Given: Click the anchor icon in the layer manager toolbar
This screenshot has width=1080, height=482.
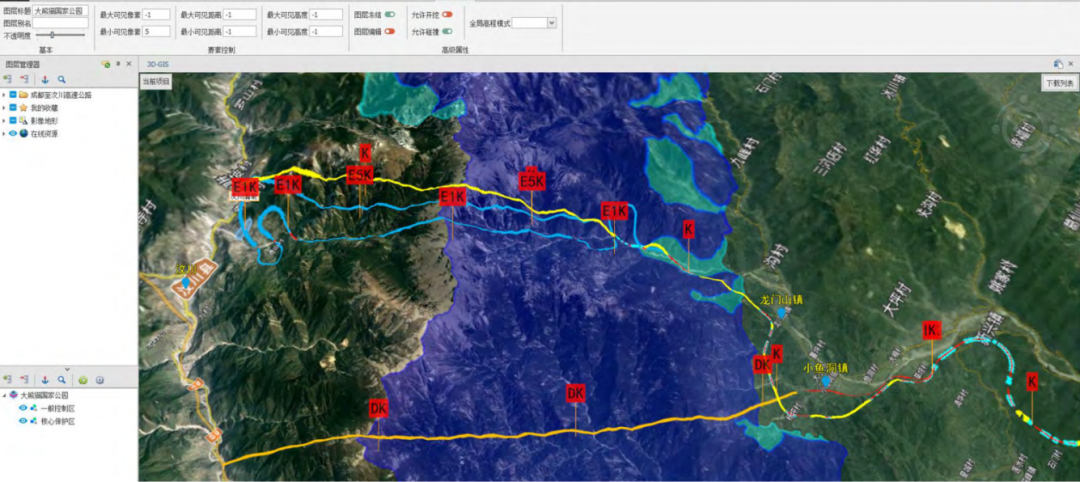Looking at the screenshot, I should tap(45, 79).
